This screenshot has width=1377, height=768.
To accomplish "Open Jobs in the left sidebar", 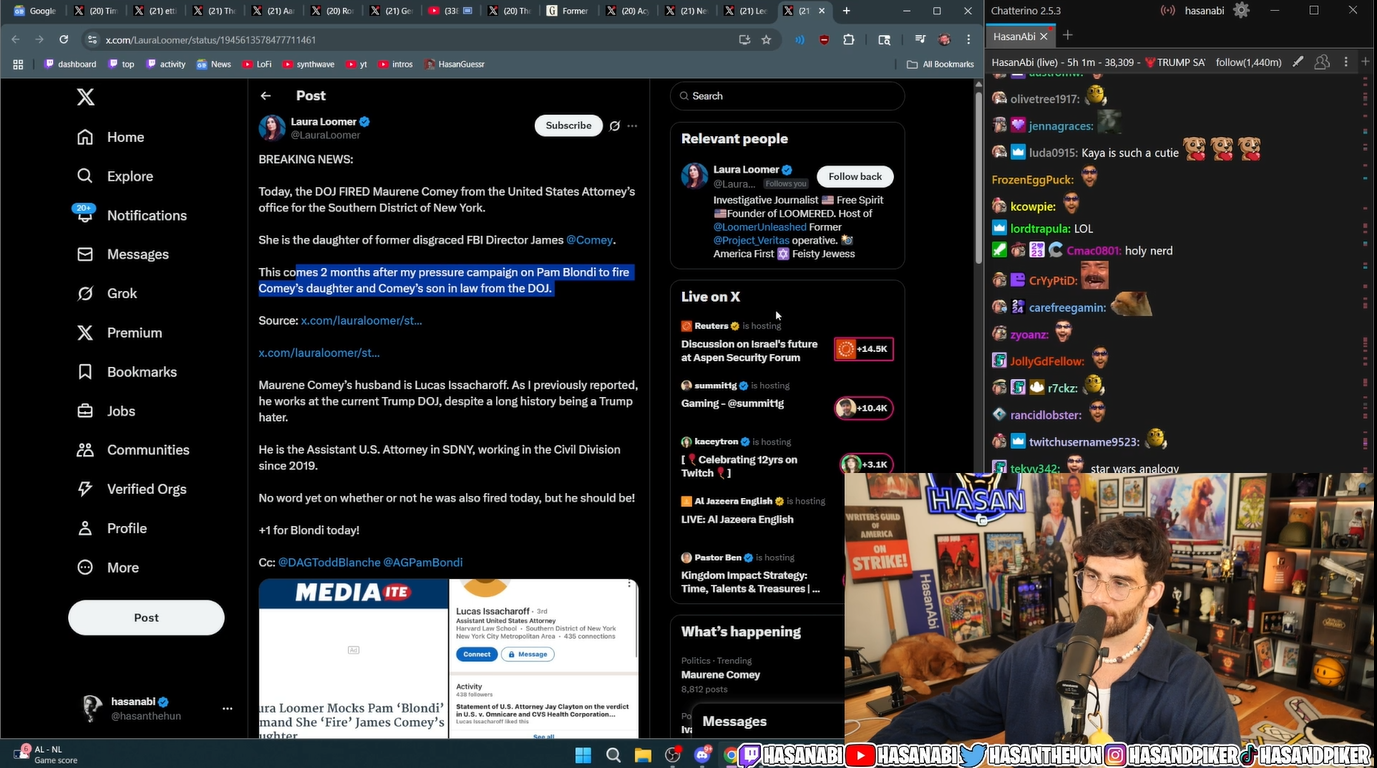I will coord(106,411).
